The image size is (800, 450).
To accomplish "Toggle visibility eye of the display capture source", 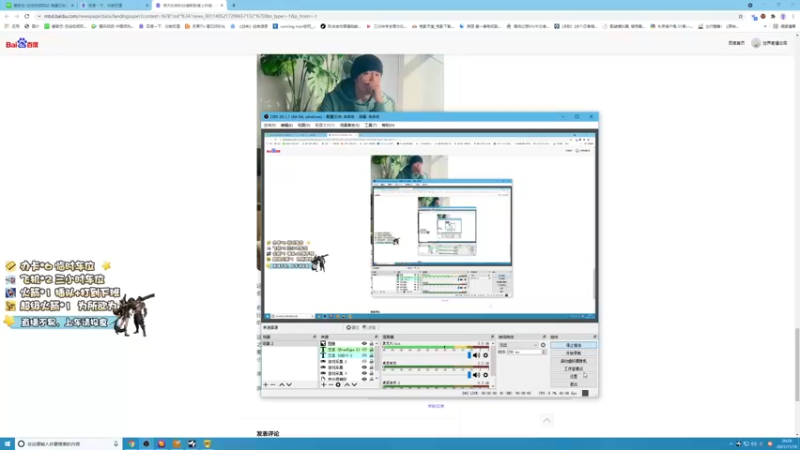I will [364, 379].
